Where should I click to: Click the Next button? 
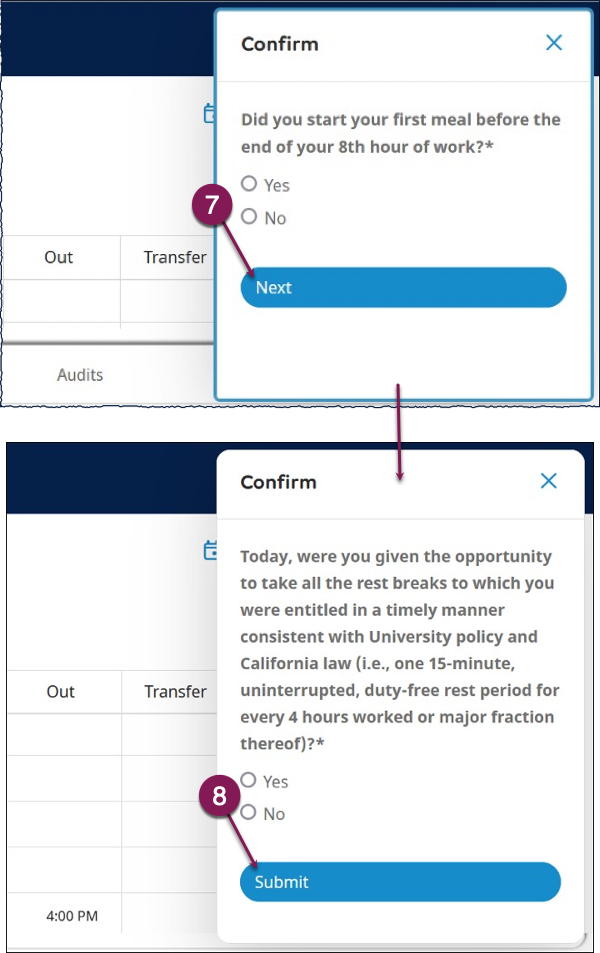tap(404, 287)
